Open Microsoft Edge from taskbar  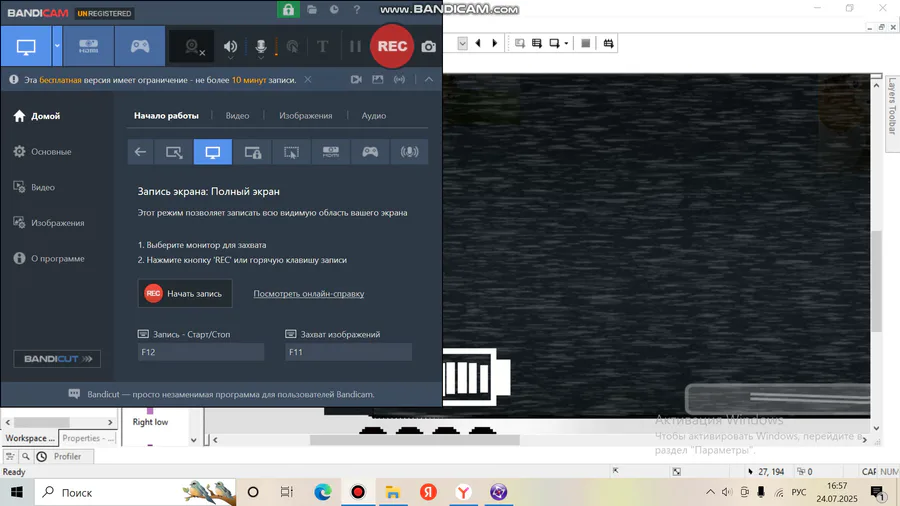(323, 492)
